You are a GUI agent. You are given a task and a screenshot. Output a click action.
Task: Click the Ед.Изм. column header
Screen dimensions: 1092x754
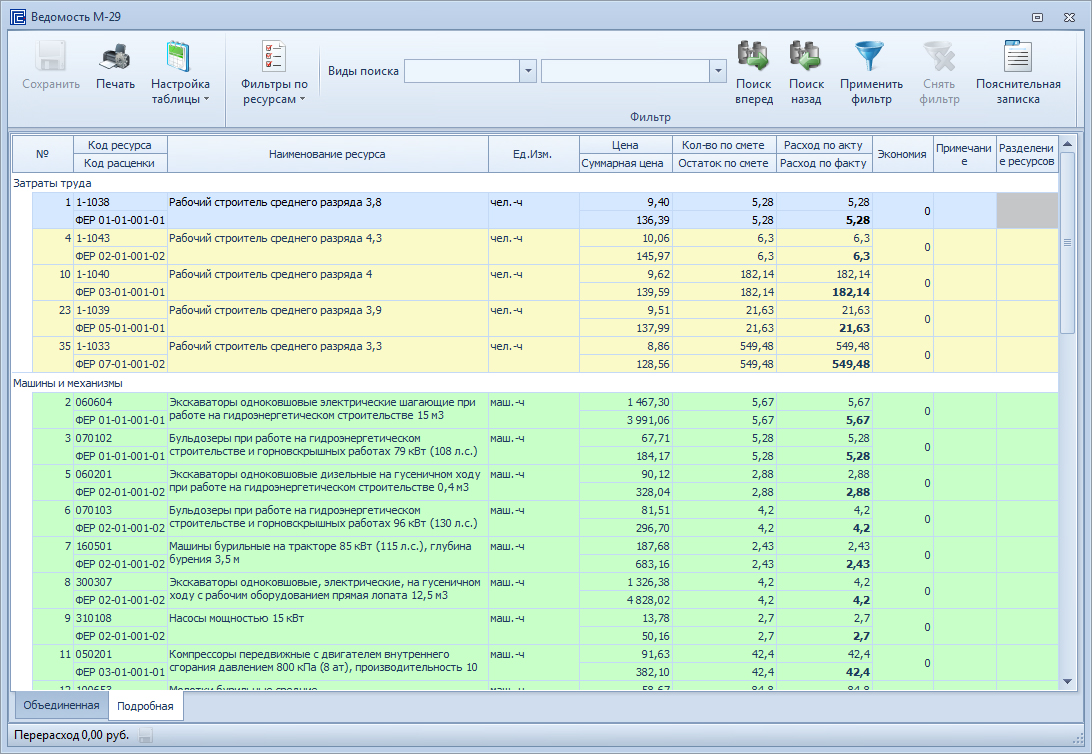[x=533, y=154]
